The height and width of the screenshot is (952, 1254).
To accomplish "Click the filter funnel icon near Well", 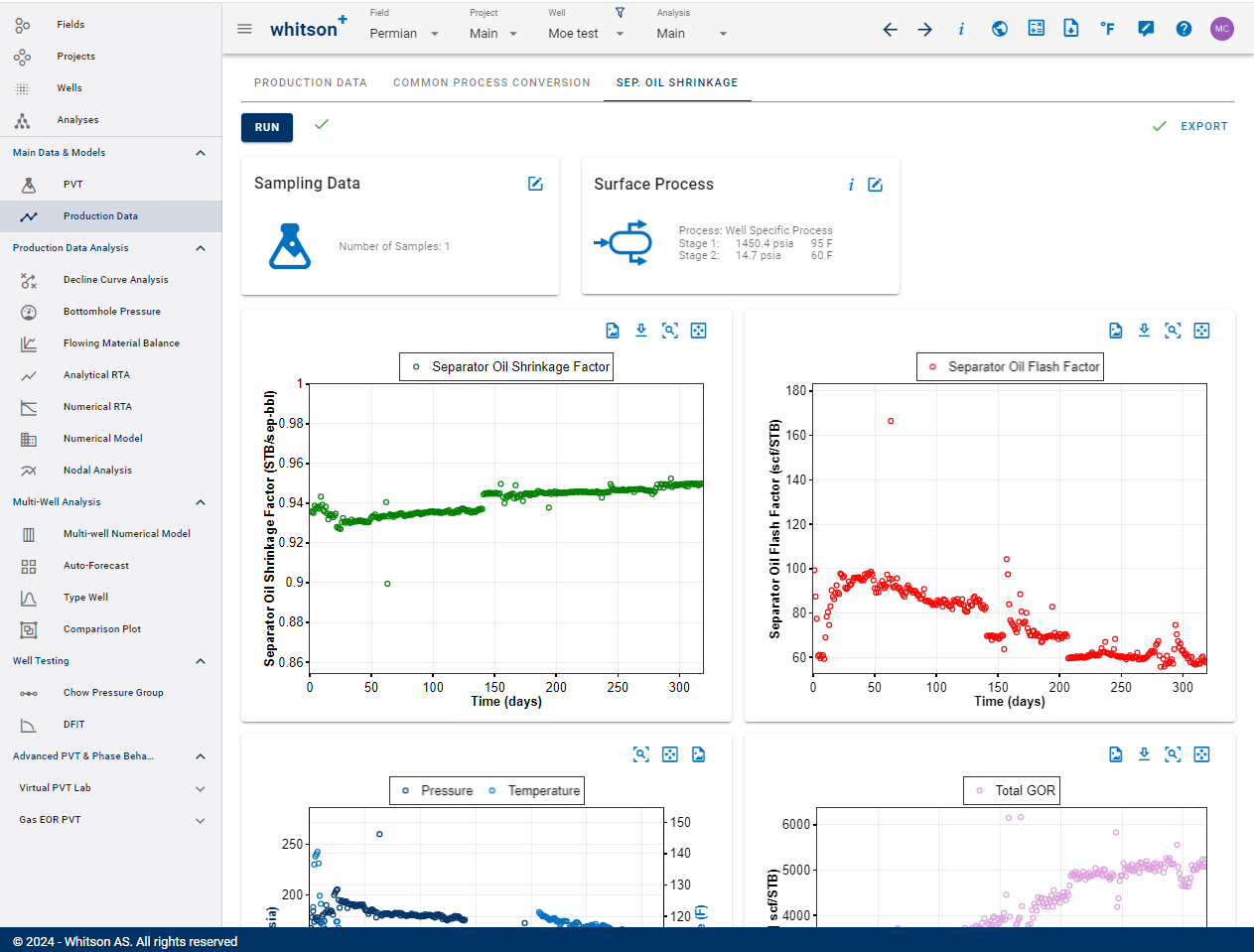I will [620, 13].
